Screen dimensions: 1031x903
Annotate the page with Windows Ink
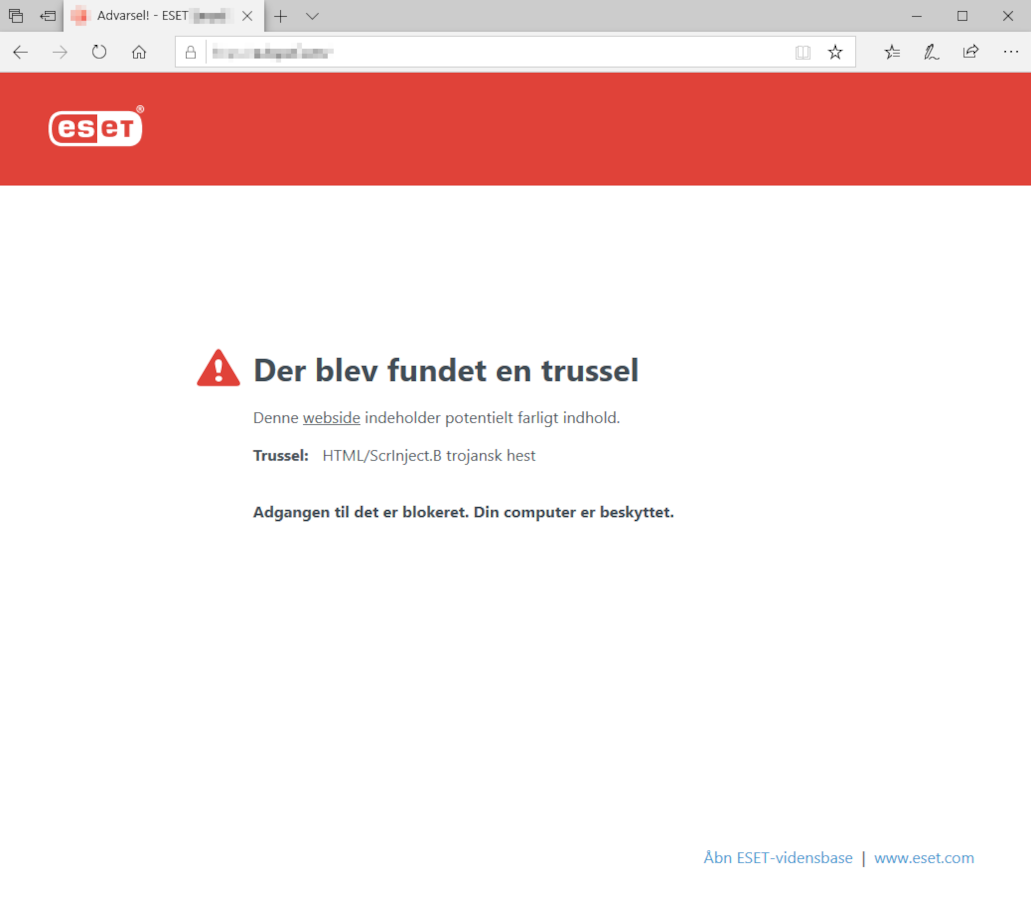click(931, 52)
